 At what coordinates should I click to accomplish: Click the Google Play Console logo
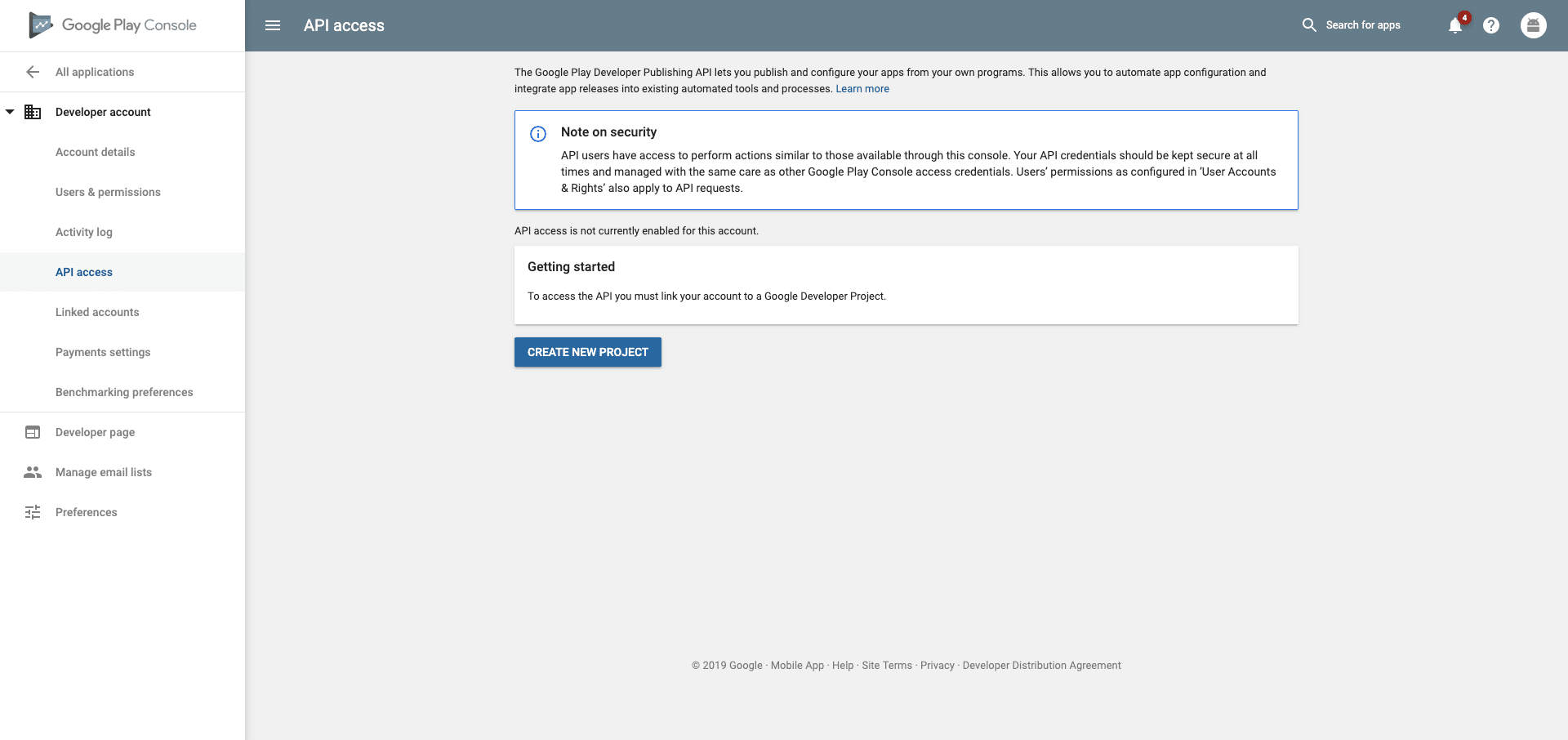[x=112, y=25]
